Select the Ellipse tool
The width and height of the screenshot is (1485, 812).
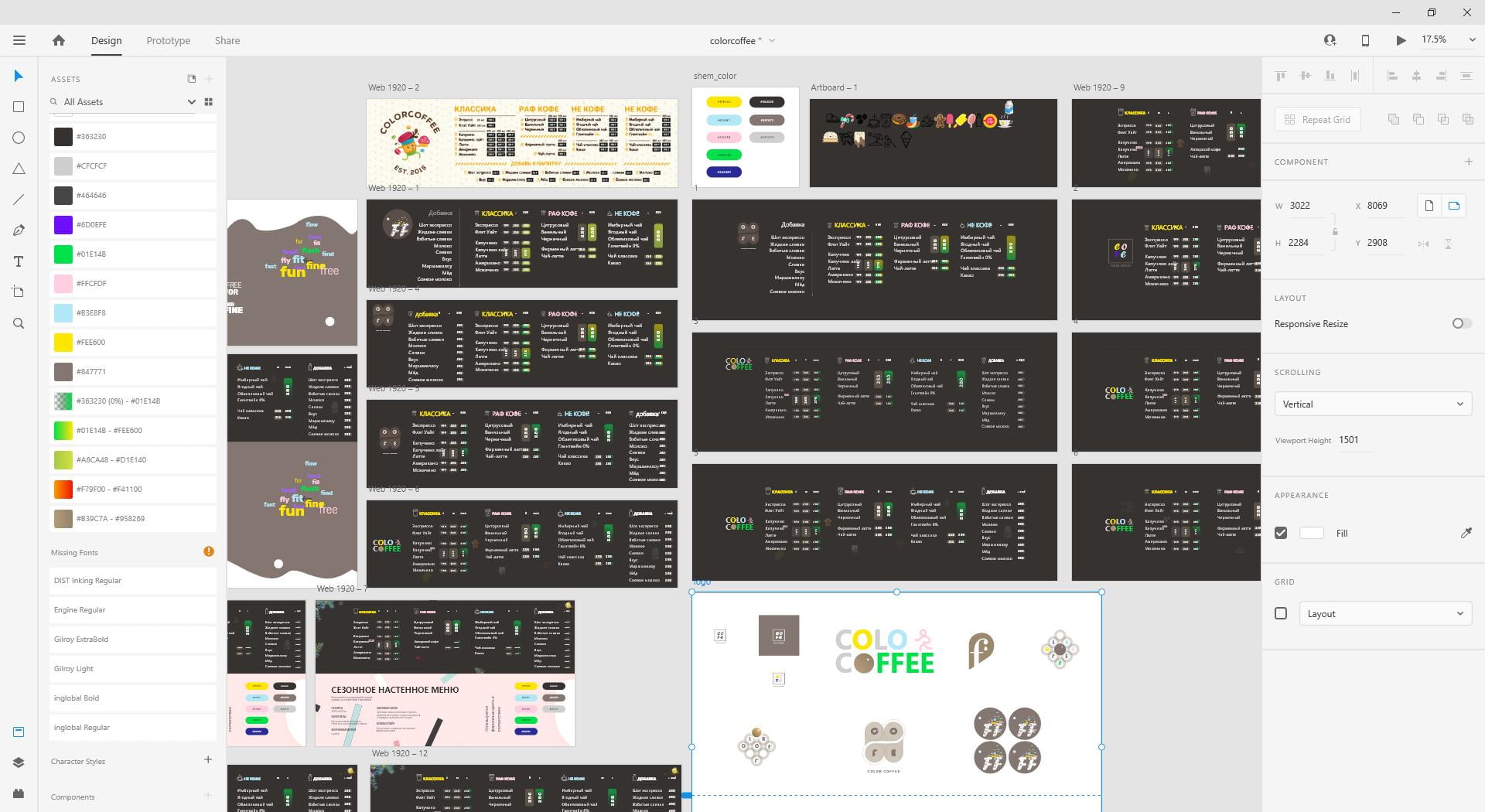click(x=19, y=138)
